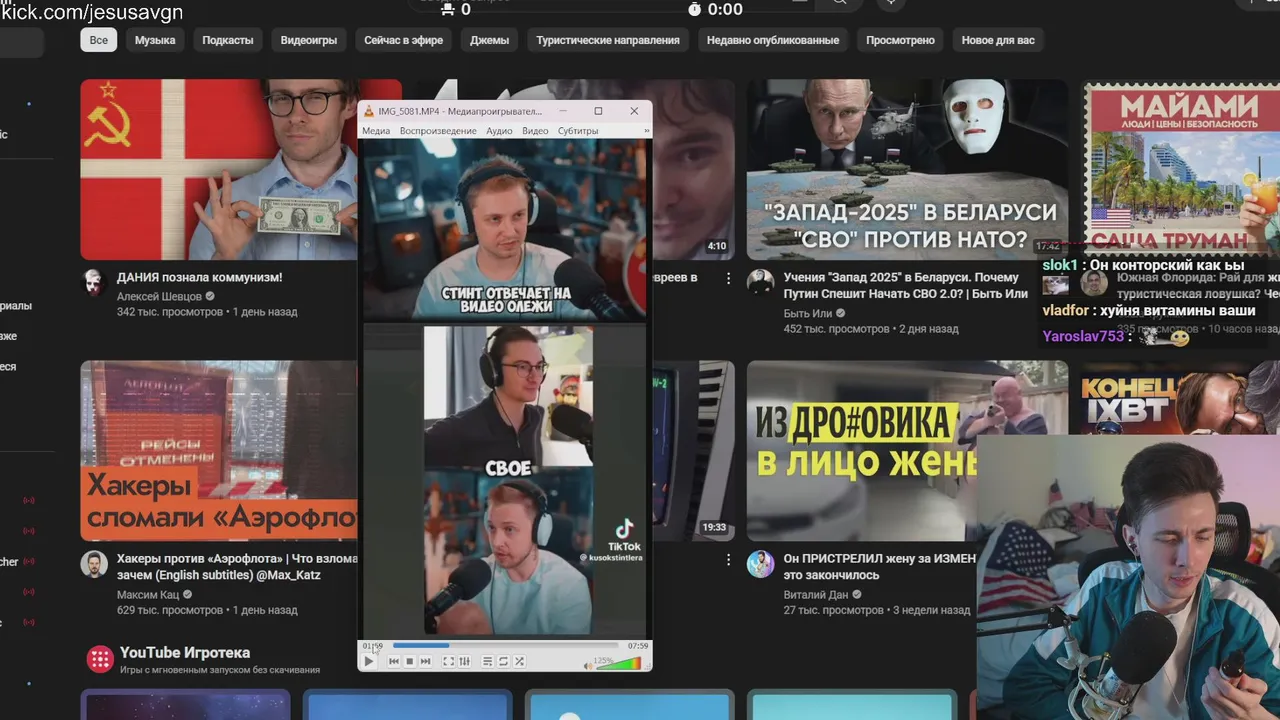Image resolution: width=1280 pixels, height=720 pixels.
Task: Click chat message from vladfor
Action: 1148,311
